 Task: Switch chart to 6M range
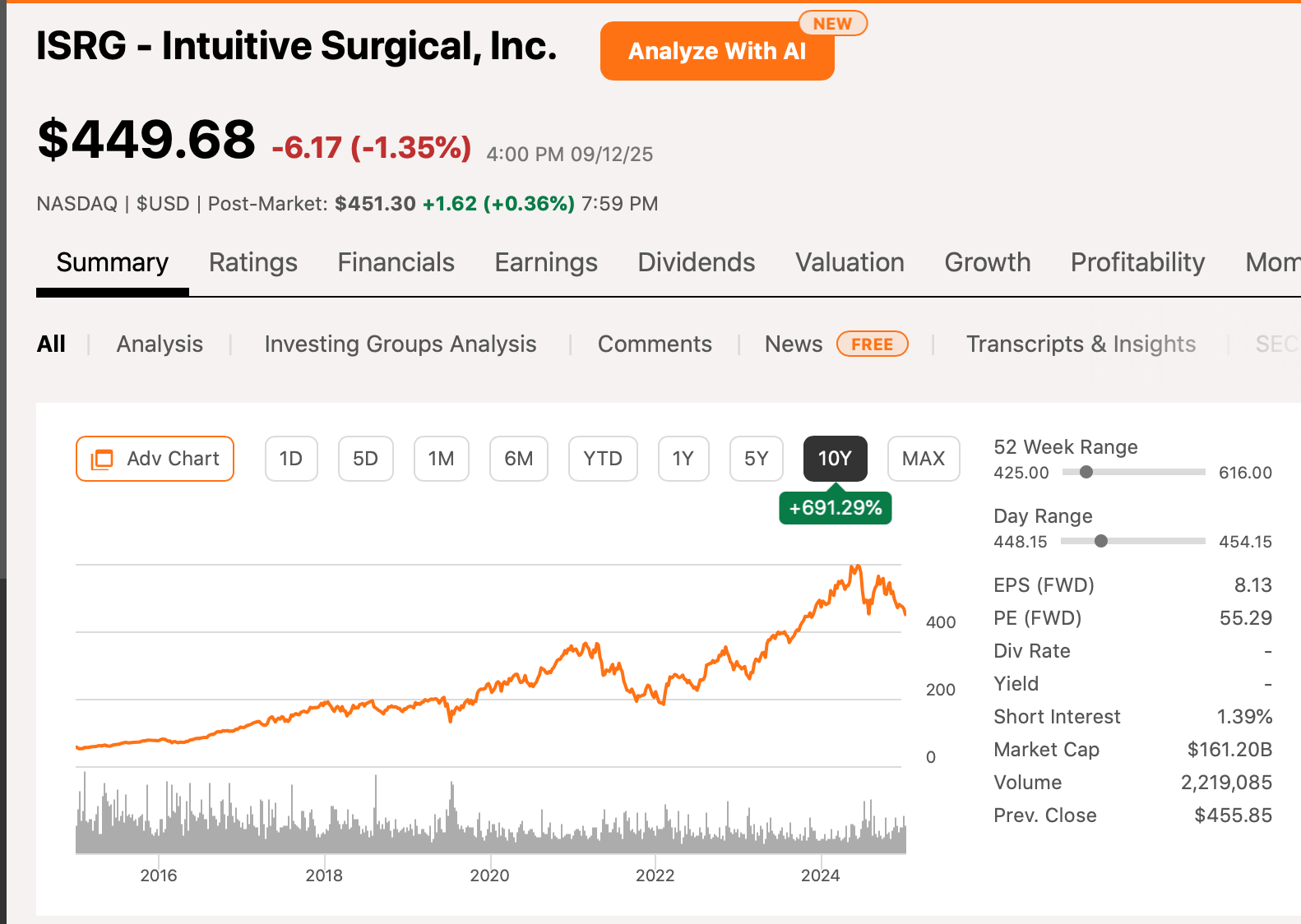[x=518, y=459]
